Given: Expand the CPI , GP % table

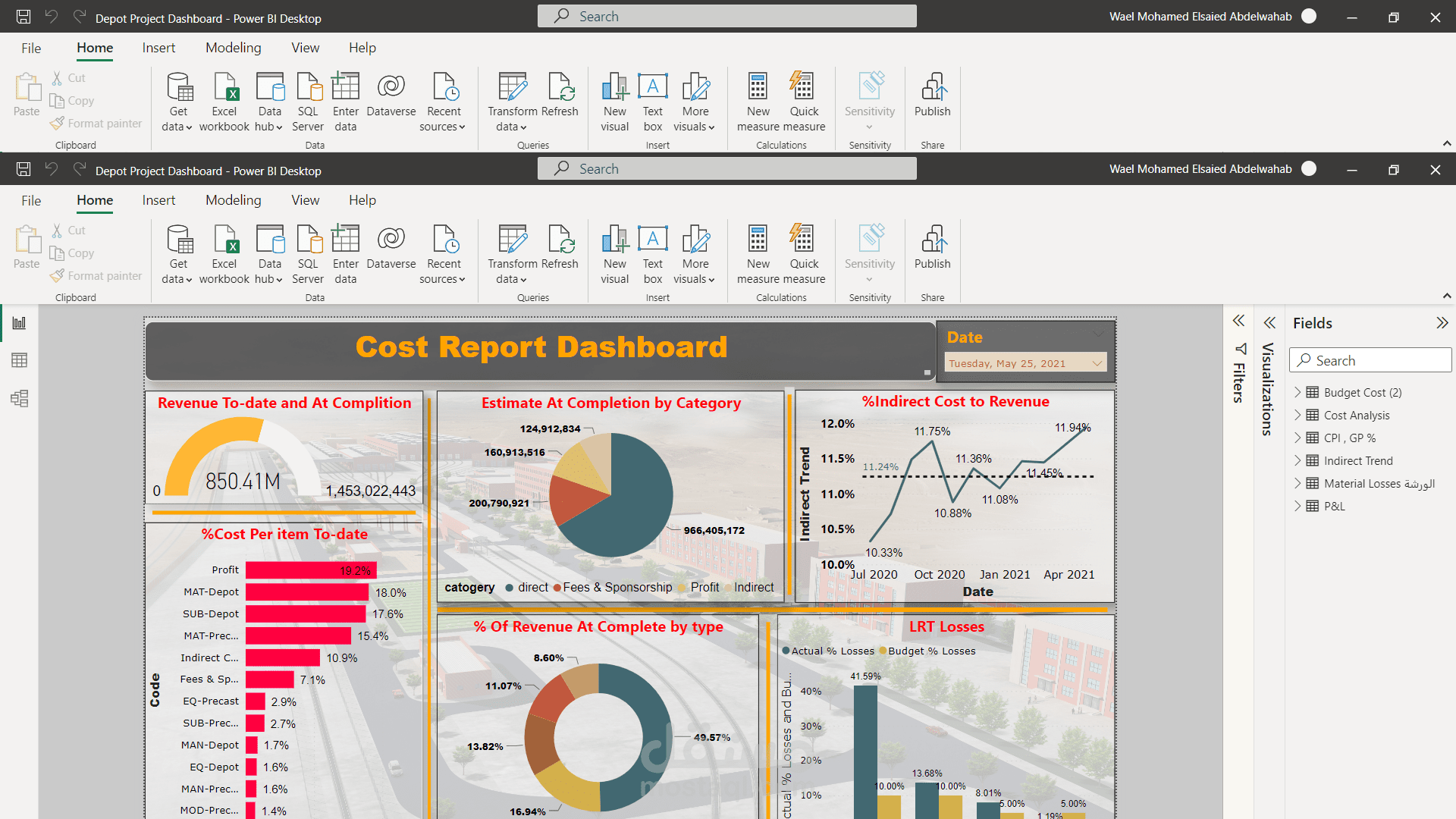Looking at the screenshot, I should 1298,438.
